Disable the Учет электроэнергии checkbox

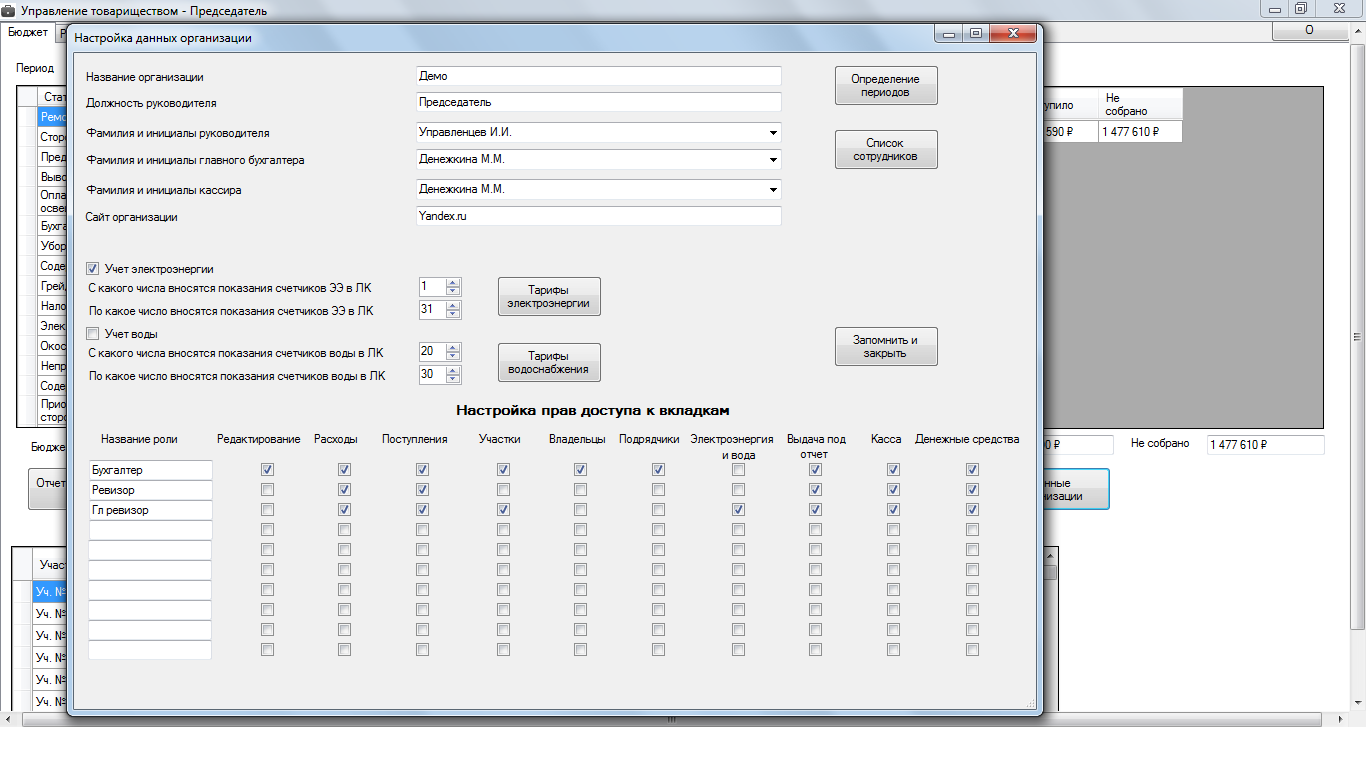click(x=93, y=269)
